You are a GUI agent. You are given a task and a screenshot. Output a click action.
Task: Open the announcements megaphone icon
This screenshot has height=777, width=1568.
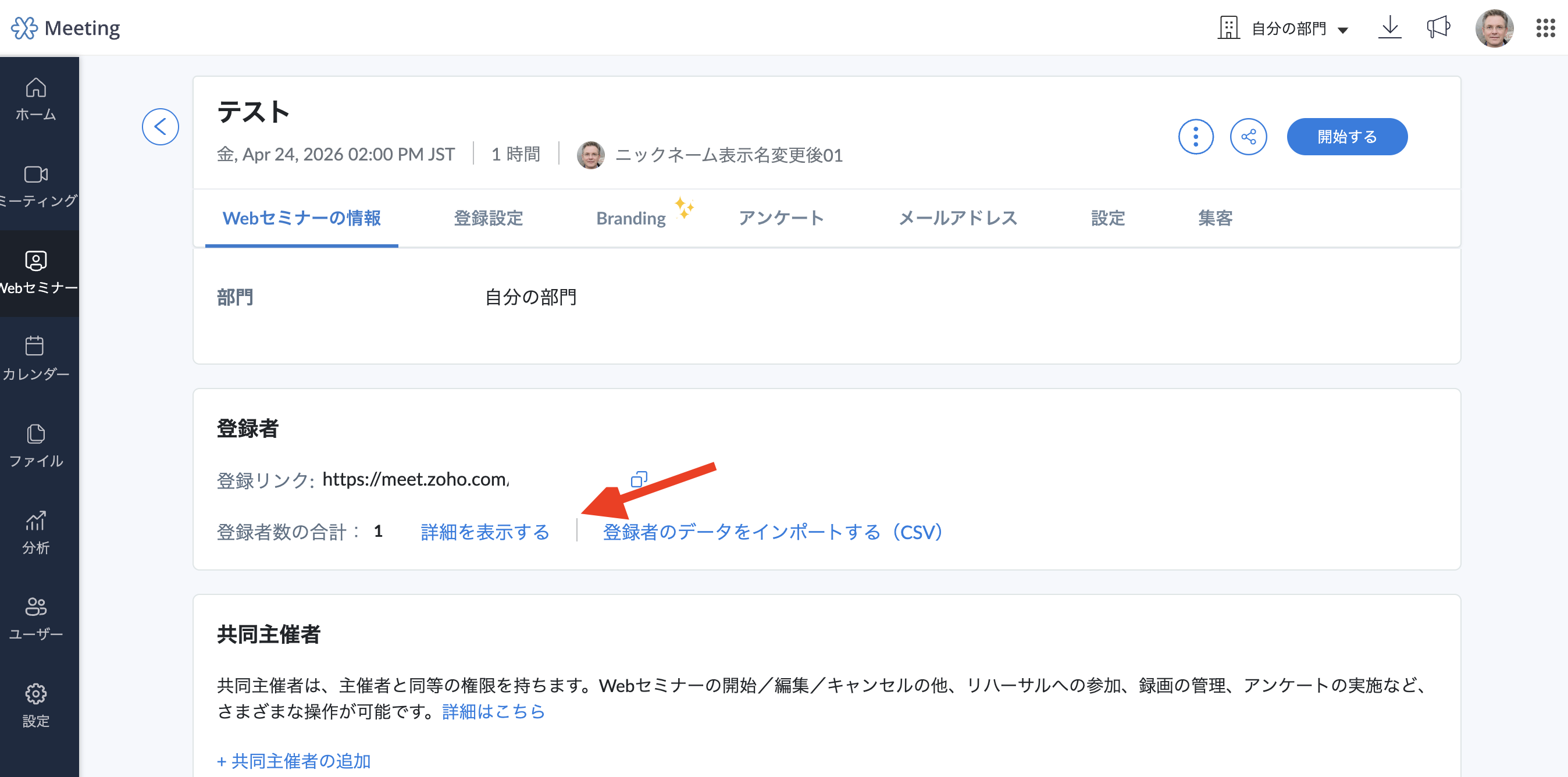(x=1438, y=28)
